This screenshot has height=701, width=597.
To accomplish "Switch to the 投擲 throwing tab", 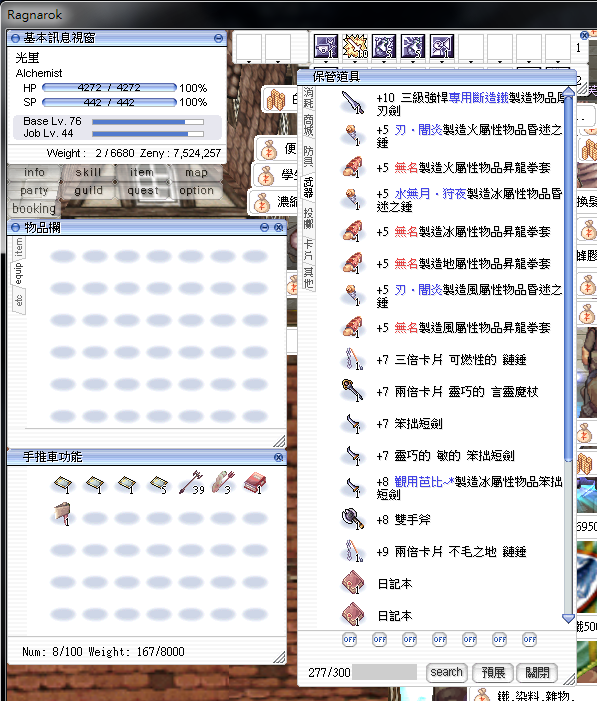I will tap(308, 219).
